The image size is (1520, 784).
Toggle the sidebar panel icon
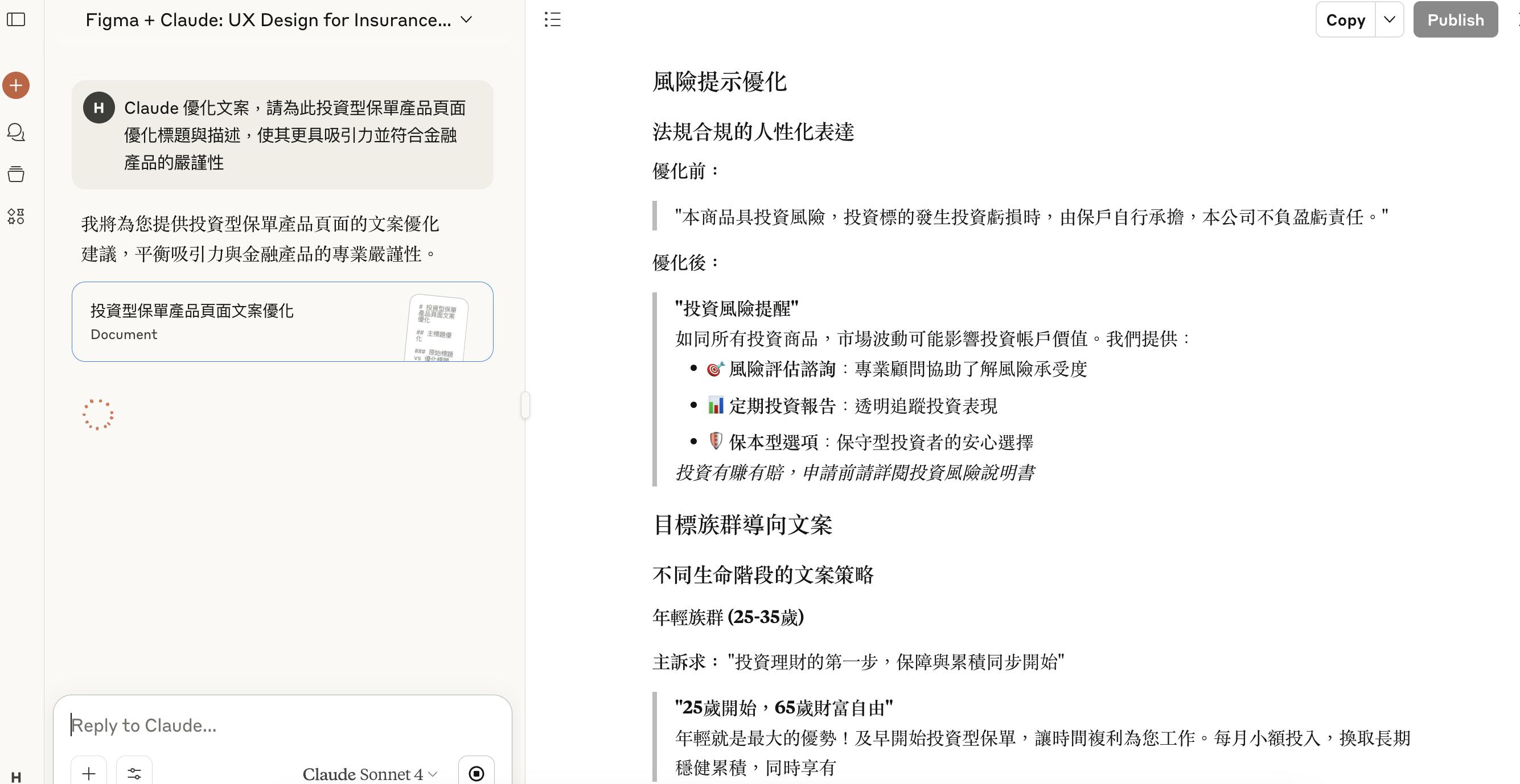[16, 19]
